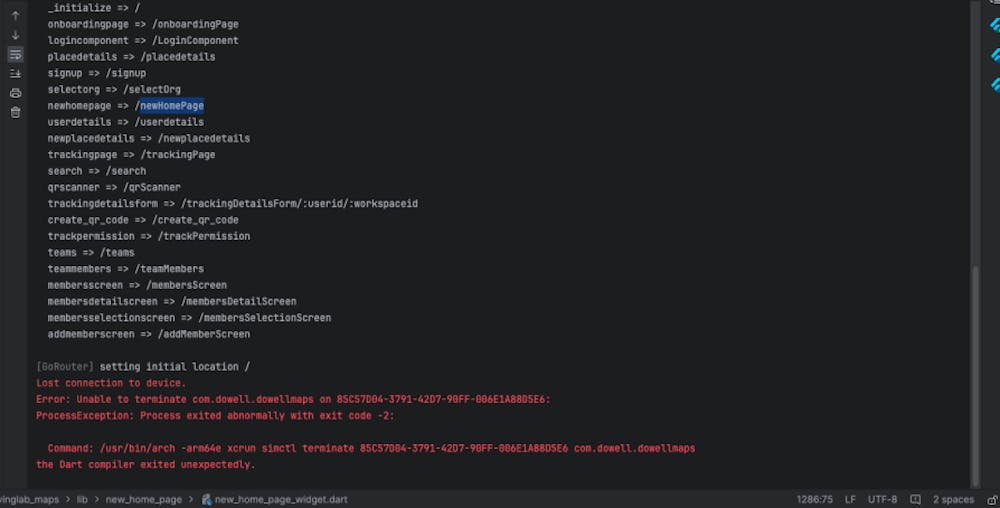Toggle Soft-Wrap in the console
The width and height of the screenshot is (1000, 508).
click(x=15, y=54)
